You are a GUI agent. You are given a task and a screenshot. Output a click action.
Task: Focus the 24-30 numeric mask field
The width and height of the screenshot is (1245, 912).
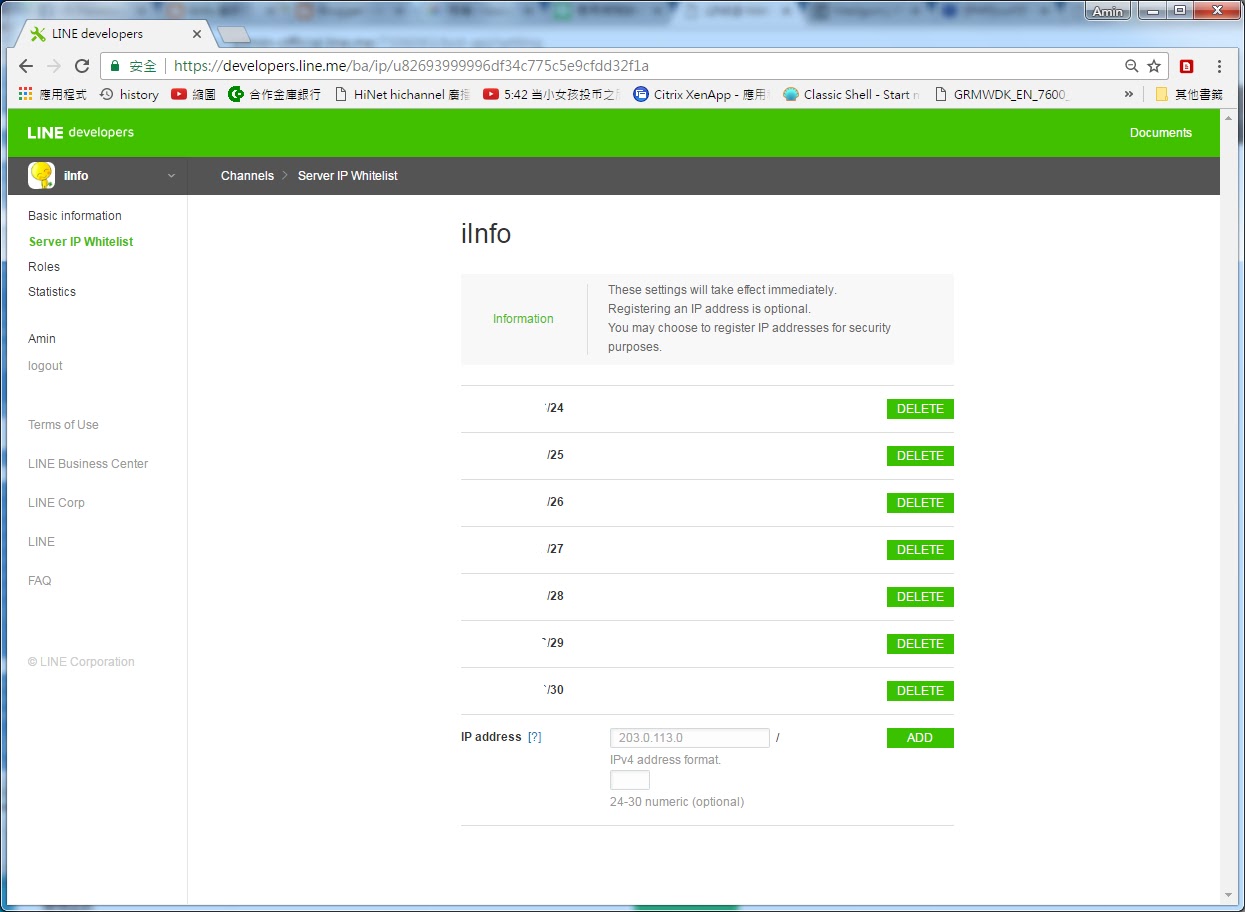pyautogui.click(x=630, y=780)
